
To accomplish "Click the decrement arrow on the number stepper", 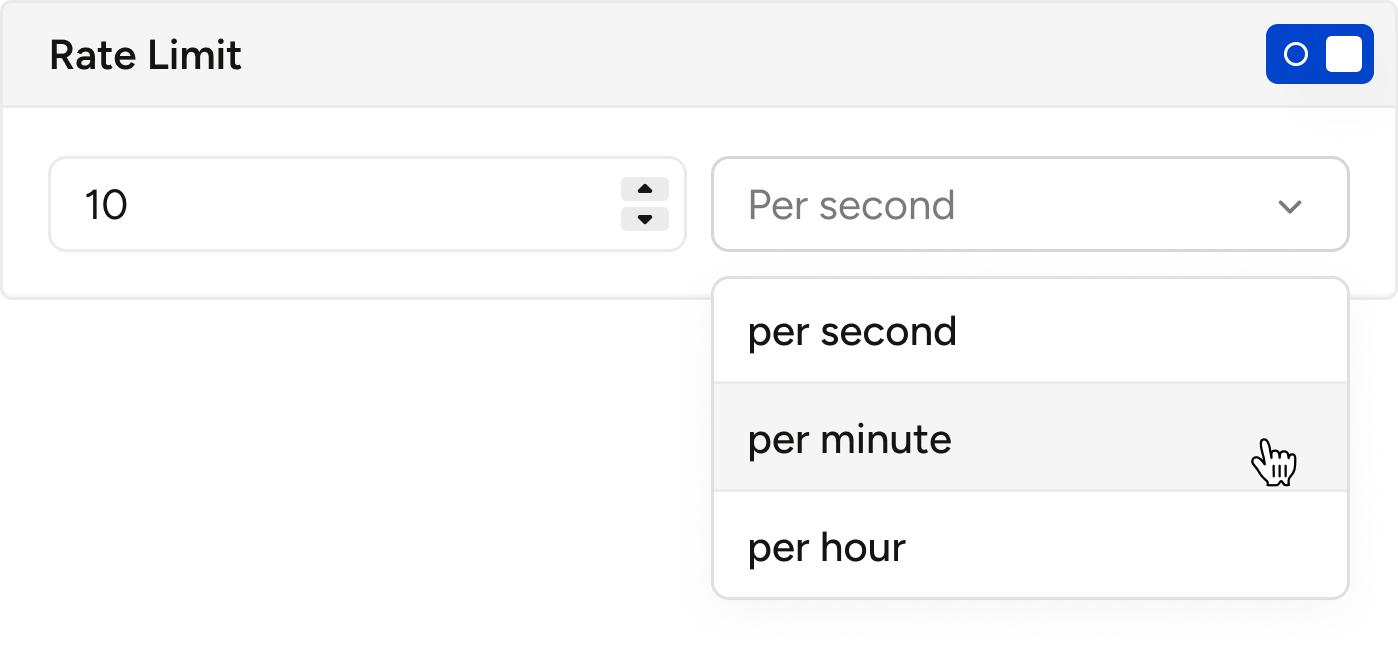I will click(645, 219).
